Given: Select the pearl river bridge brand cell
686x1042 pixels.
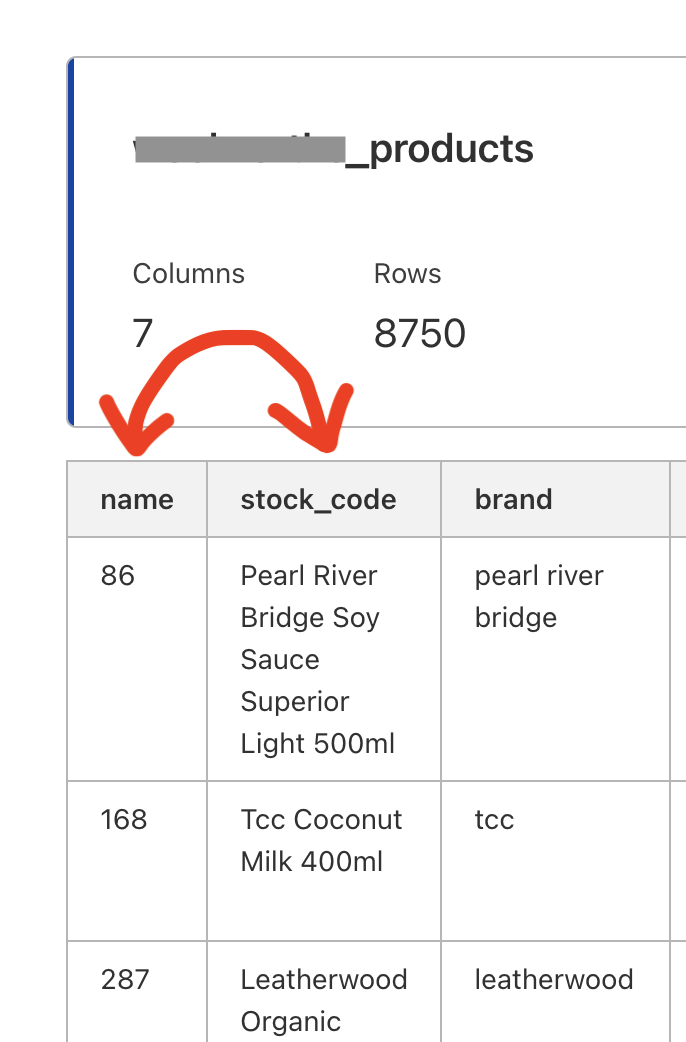Looking at the screenshot, I should [x=539, y=597].
